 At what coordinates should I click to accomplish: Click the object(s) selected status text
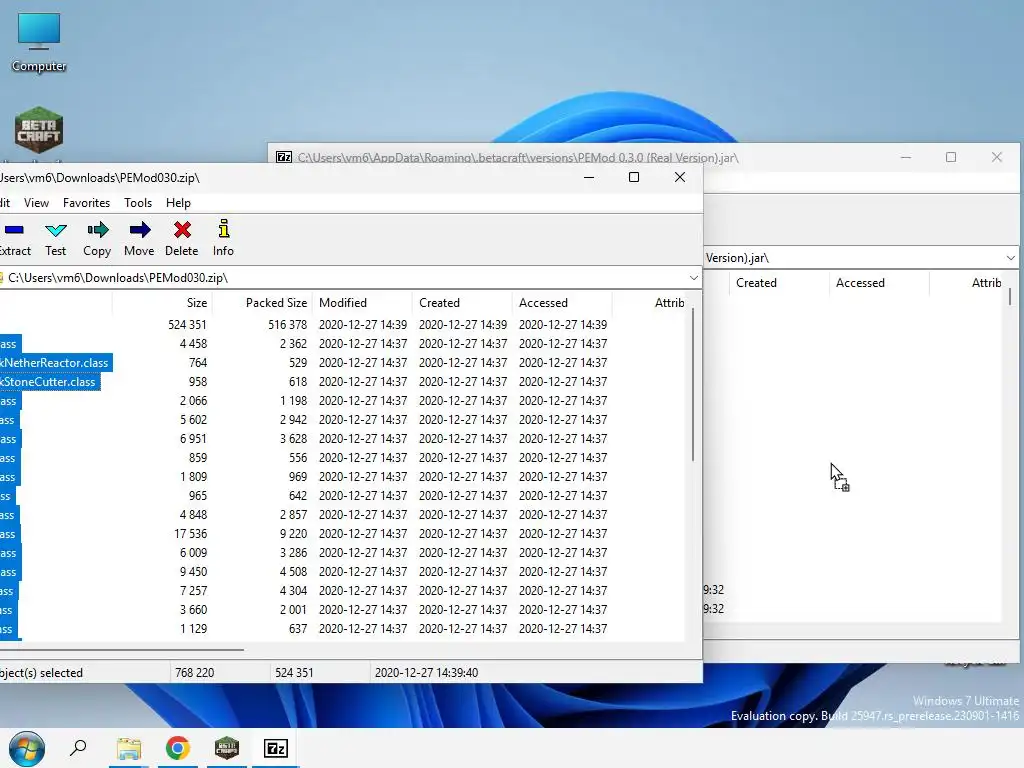coord(41,673)
